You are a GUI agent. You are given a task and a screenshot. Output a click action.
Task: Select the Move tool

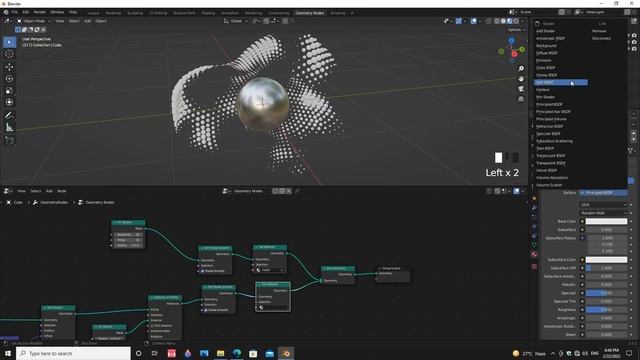tap(9, 67)
